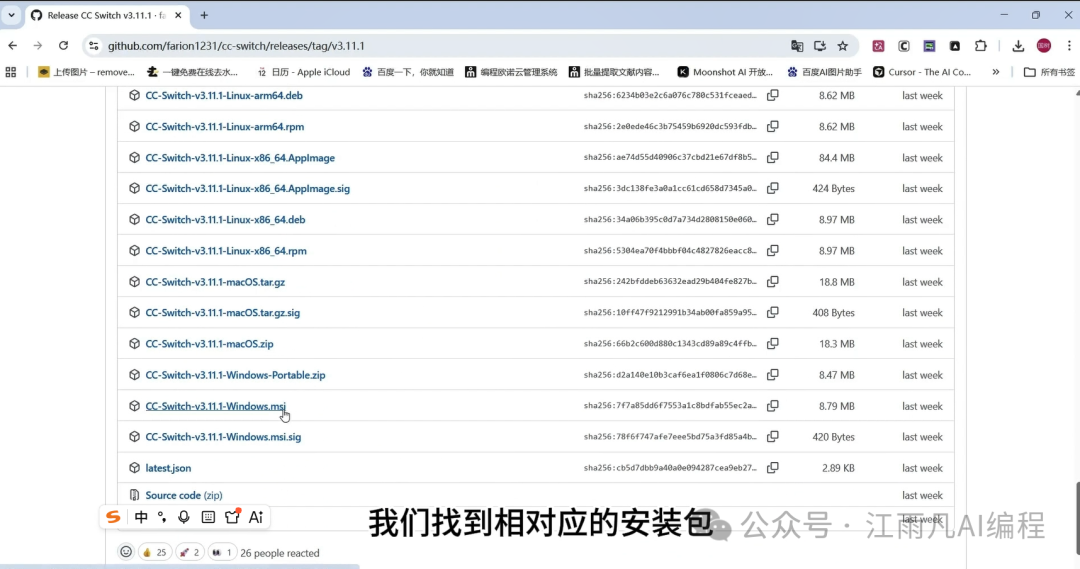Copy sha256 of Linux-x86_64.deb

pos(773,219)
